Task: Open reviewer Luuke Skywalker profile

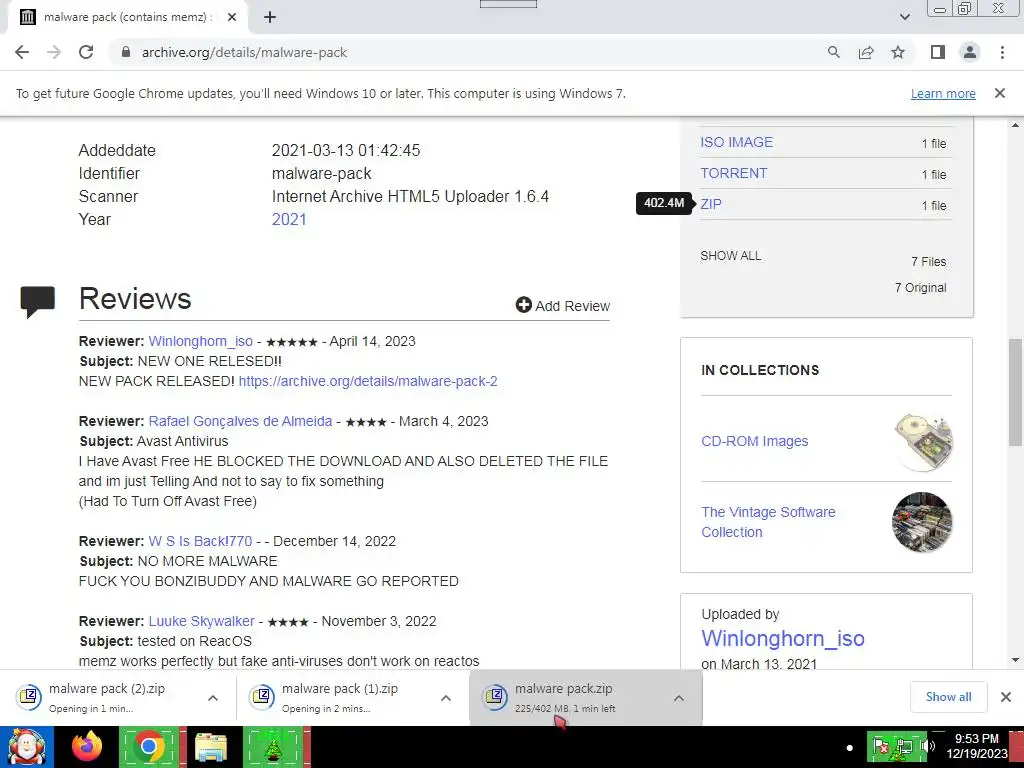Action: [x=201, y=621]
